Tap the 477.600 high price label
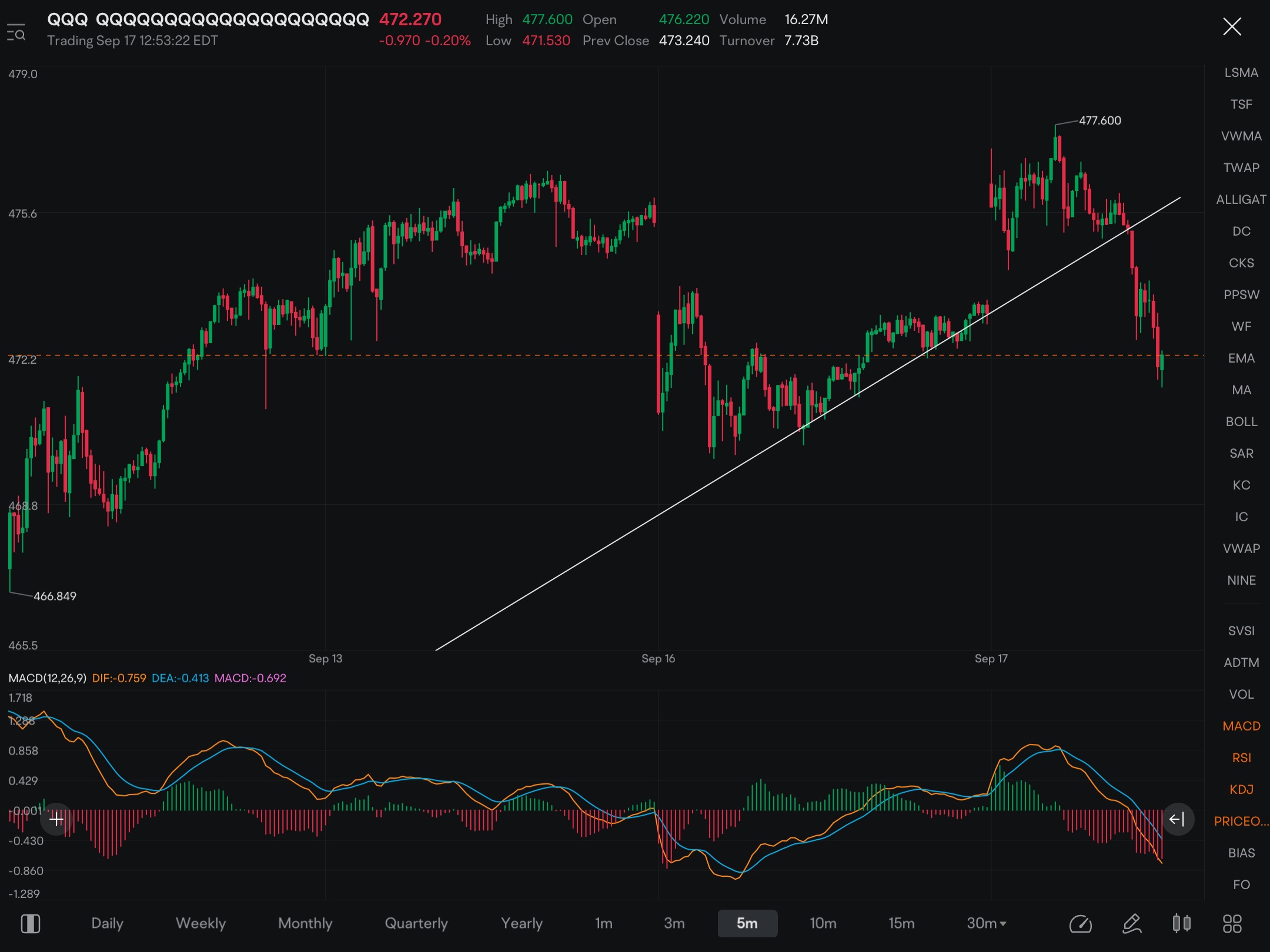Screen dimensions: 1270x952 pos(1099,120)
